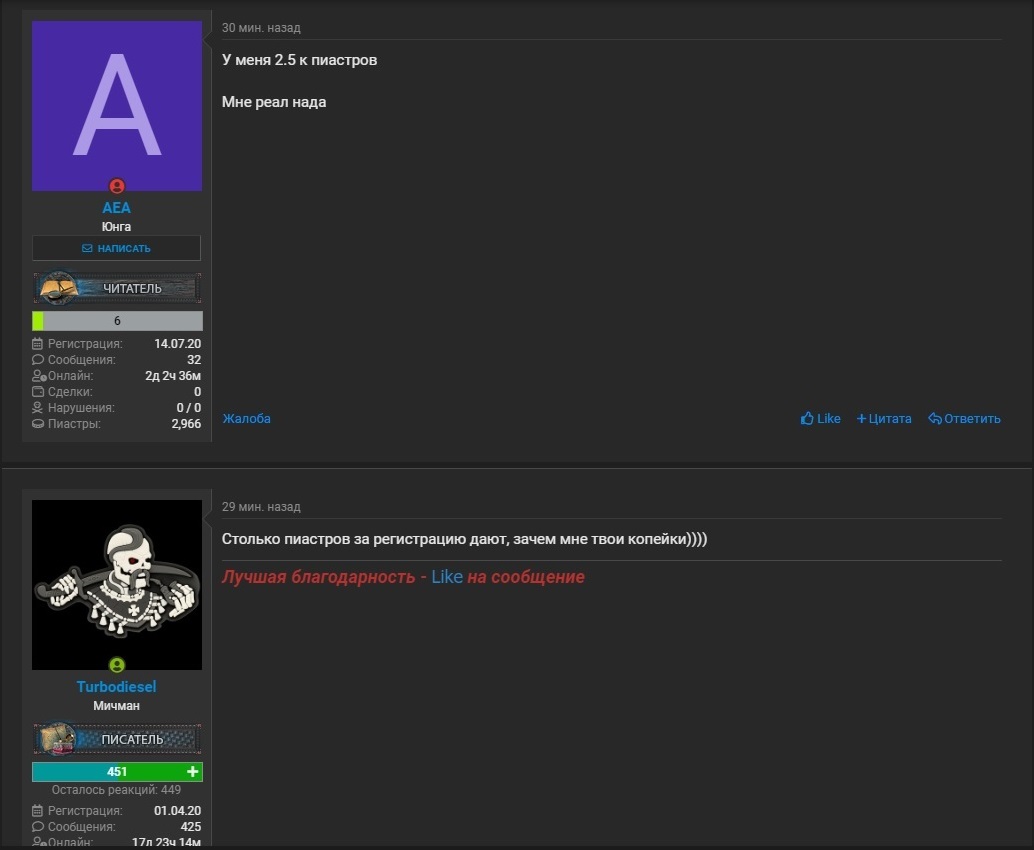
Task: Click AEA's red offline status icon
Action: [x=117, y=186]
